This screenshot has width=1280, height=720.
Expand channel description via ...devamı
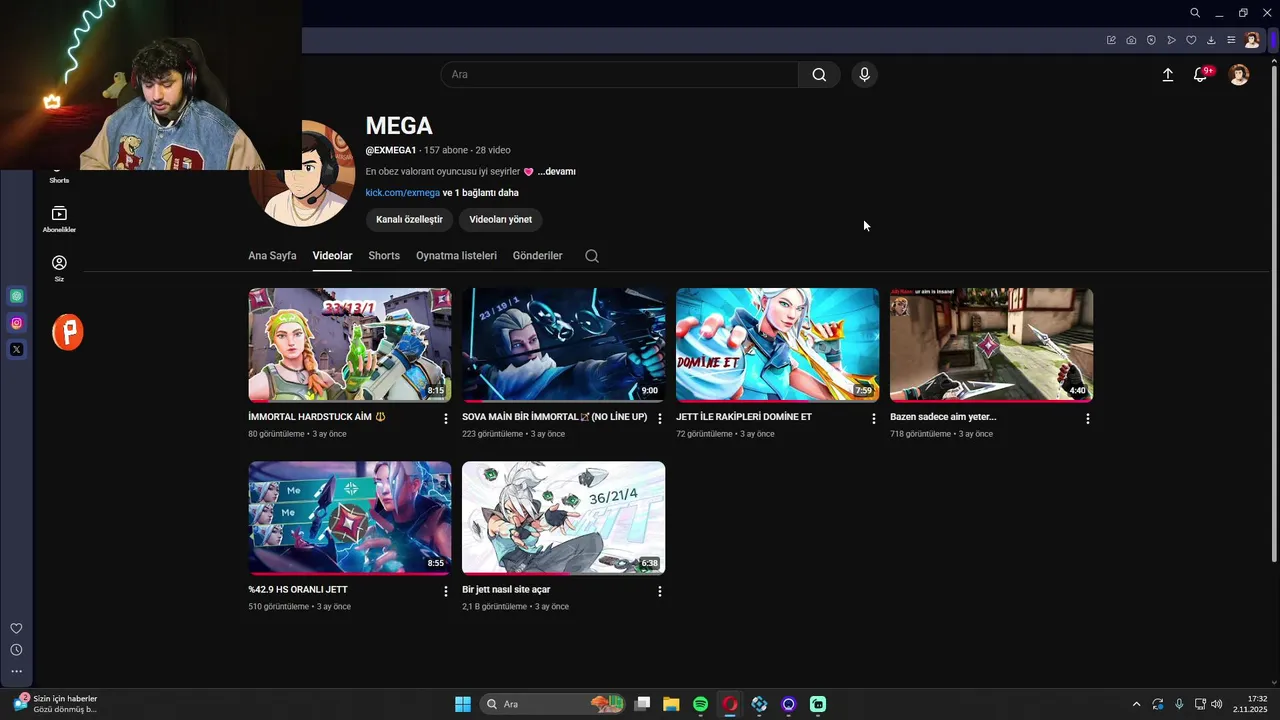(556, 172)
